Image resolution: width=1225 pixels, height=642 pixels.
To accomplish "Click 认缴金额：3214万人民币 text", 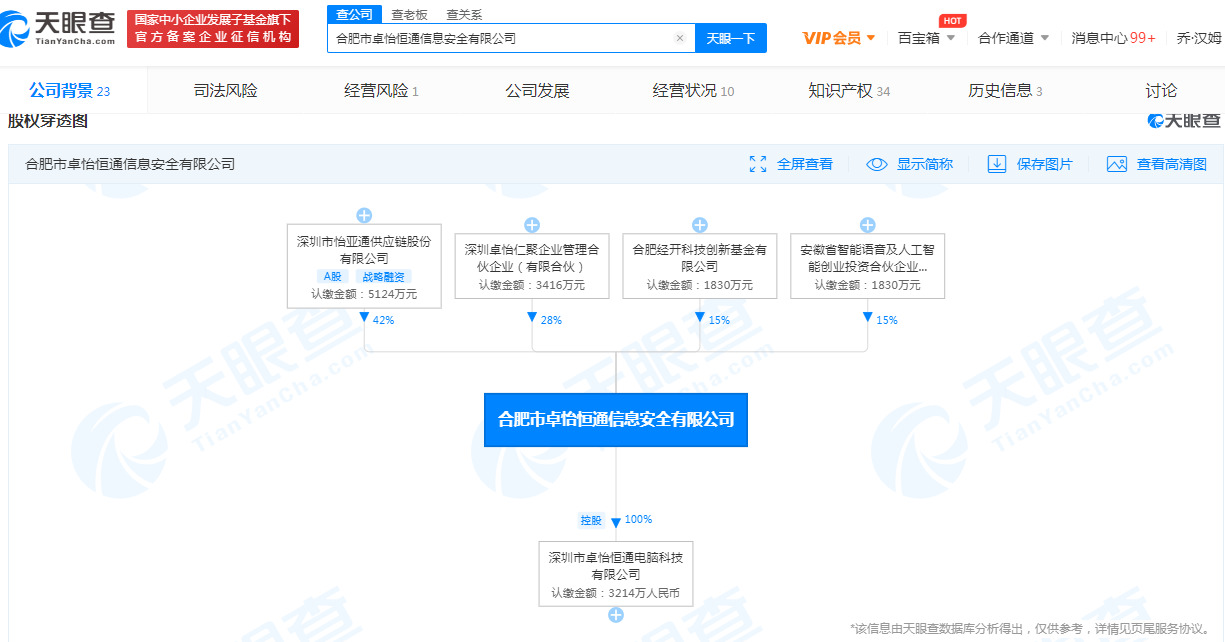I will 616,593.
